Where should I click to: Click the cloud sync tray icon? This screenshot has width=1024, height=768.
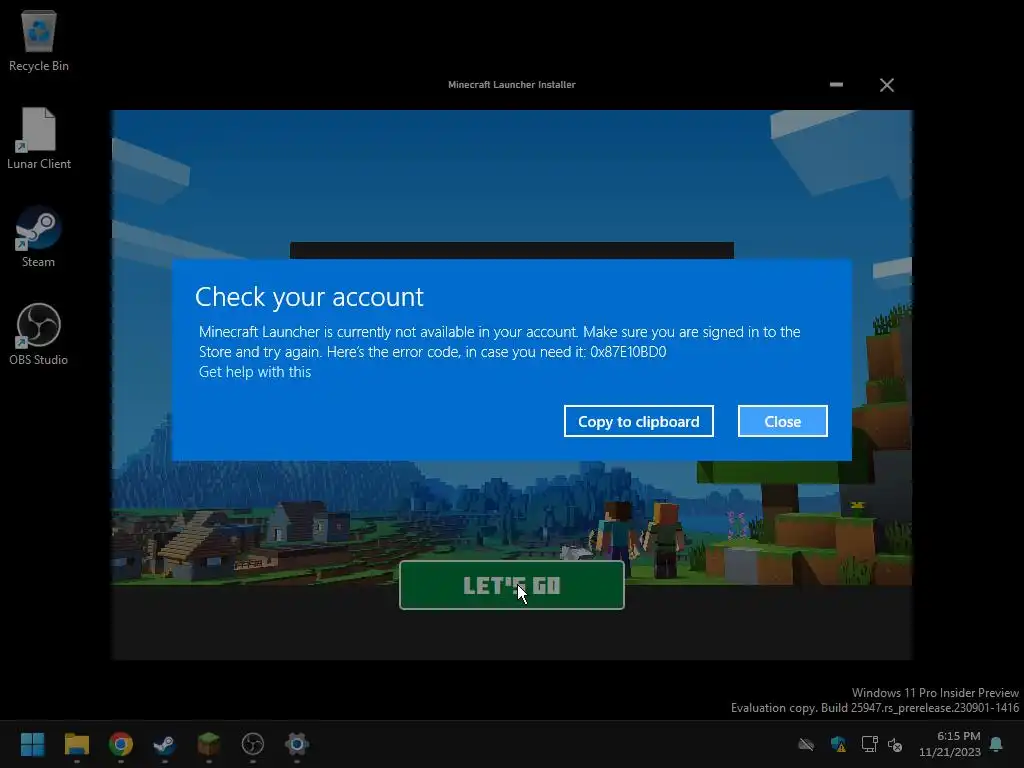pyautogui.click(x=807, y=744)
